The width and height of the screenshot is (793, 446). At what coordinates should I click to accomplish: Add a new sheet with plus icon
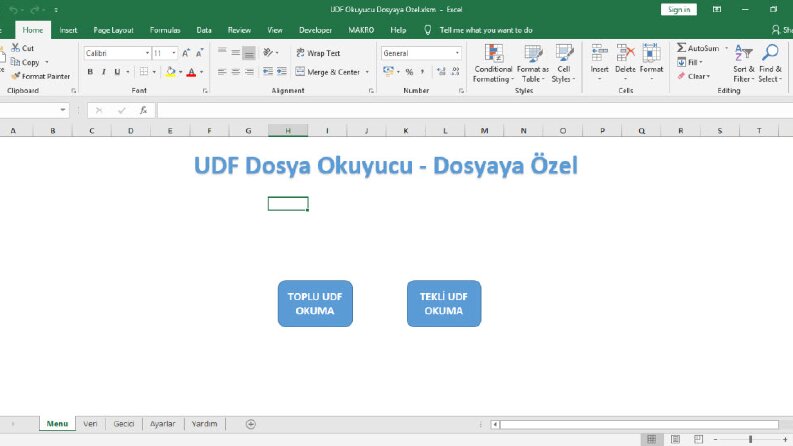tap(251, 424)
